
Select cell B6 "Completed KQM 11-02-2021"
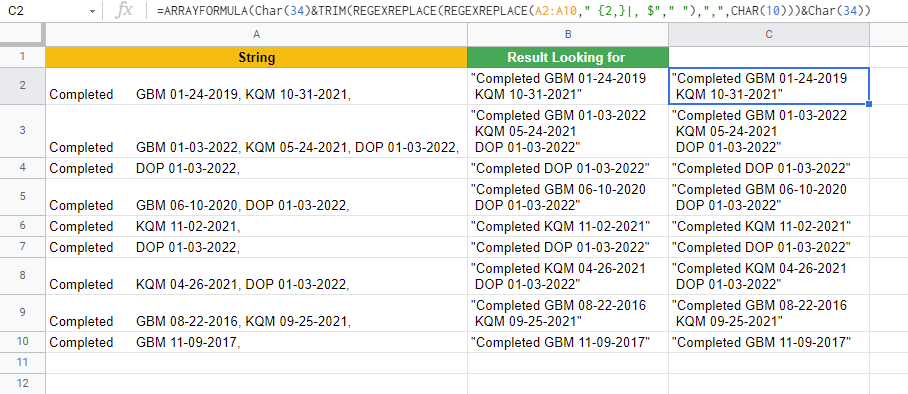[x=568, y=226]
